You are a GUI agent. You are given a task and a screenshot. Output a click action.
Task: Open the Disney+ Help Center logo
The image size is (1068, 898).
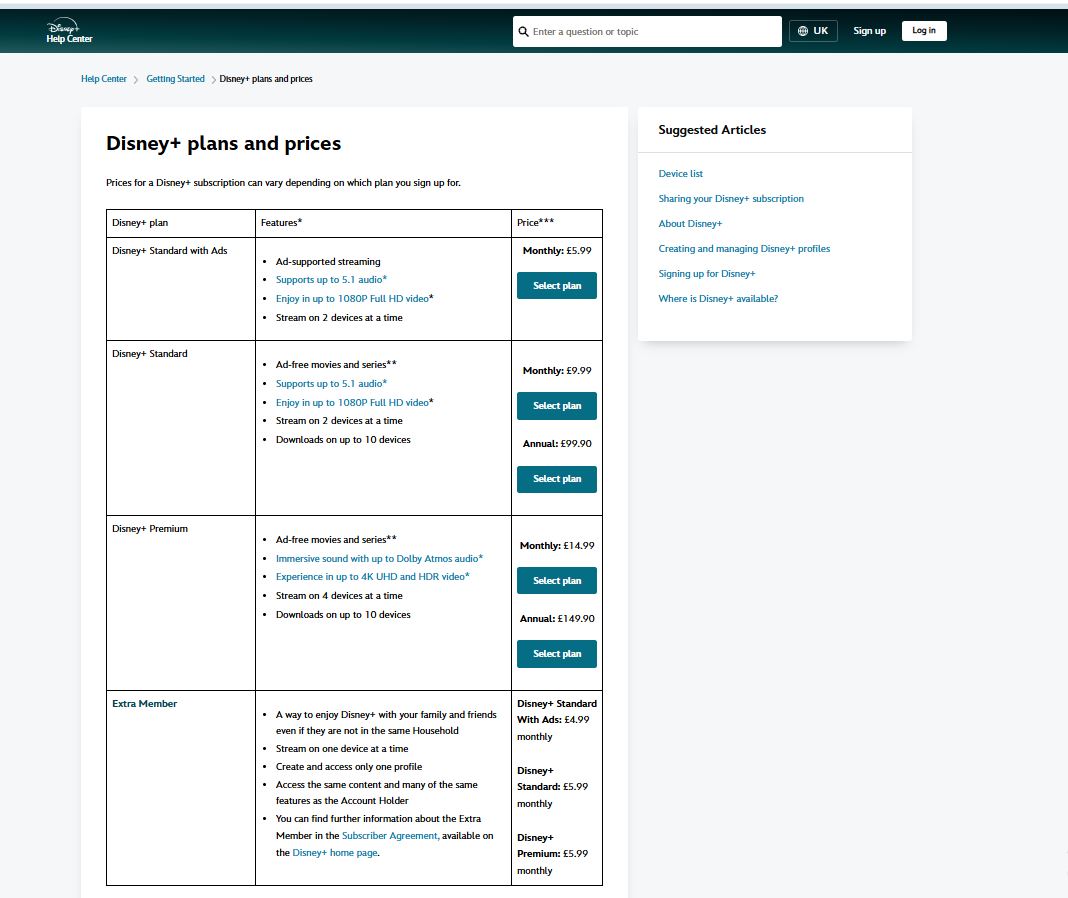[69, 31]
